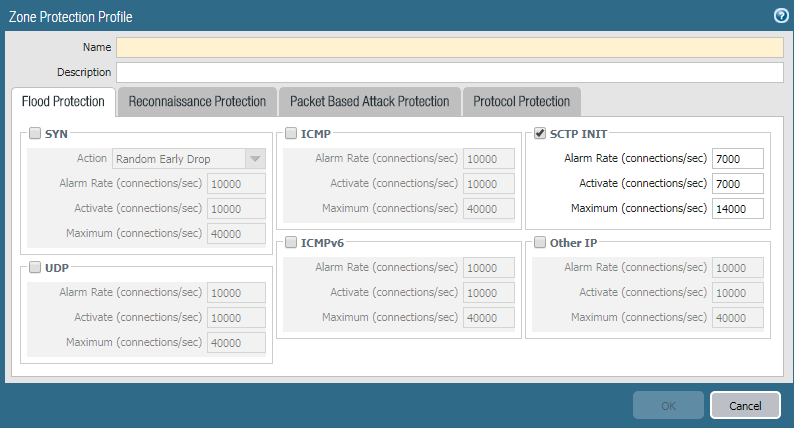The image size is (794, 428).
Task: Click the SYN Alarm Rate field
Action: (236, 184)
